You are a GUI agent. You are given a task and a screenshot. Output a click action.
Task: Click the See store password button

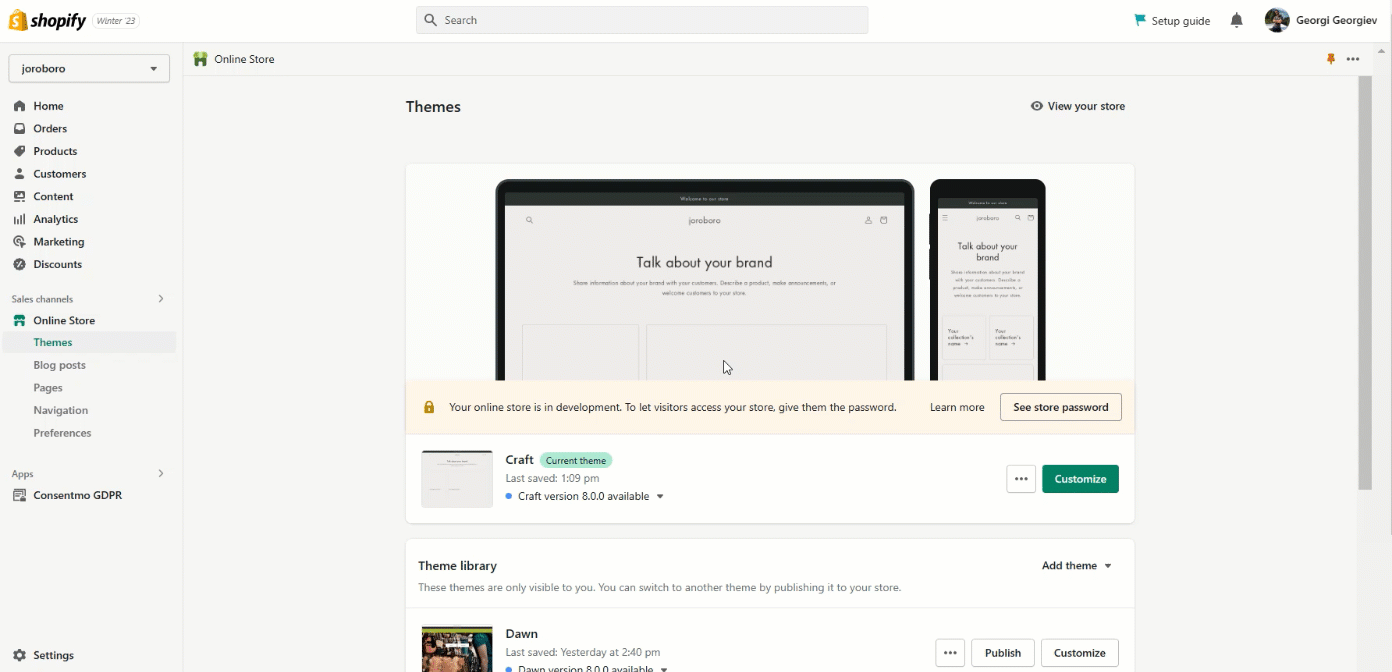point(1060,407)
